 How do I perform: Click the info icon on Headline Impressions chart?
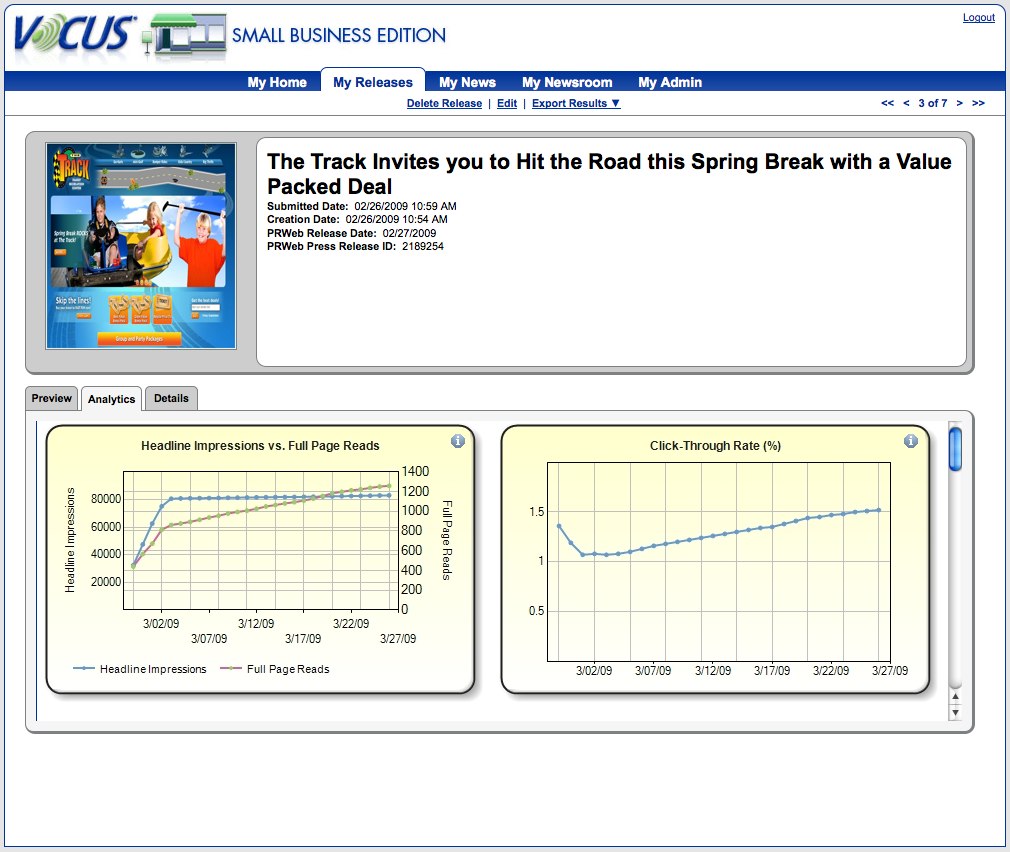coord(457,441)
